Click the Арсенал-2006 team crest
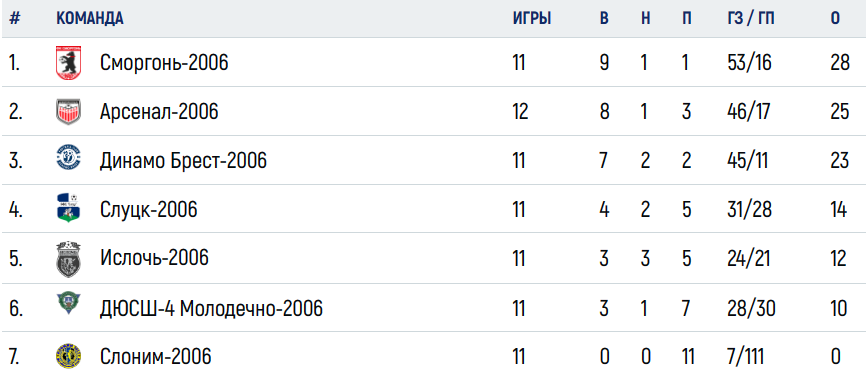This screenshot has height=376, width=866. pyautogui.click(x=68, y=112)
